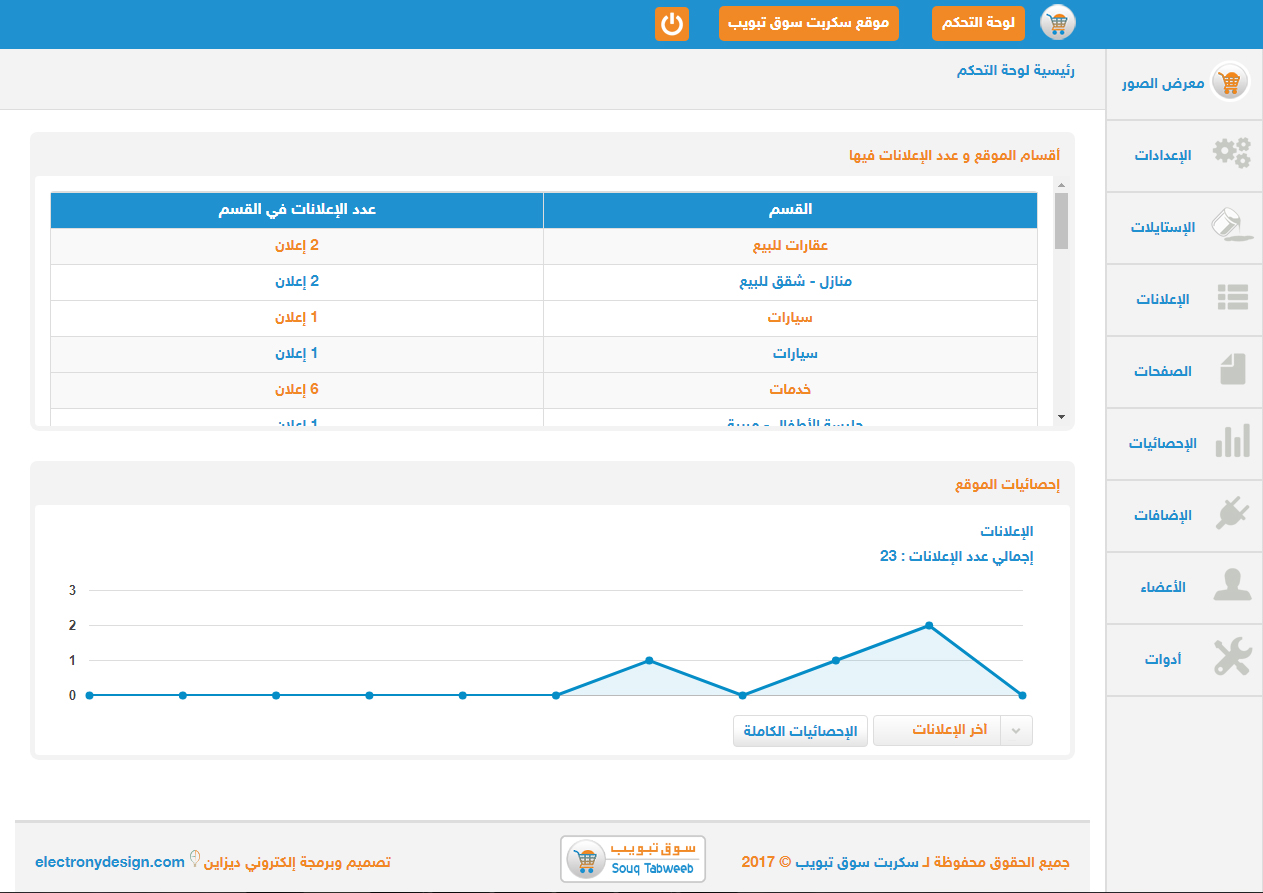Screen dimensions: 1263x893
Task: Select the عقارات للبيع section row
Action: pyautogui.click(x=790, y=246)
